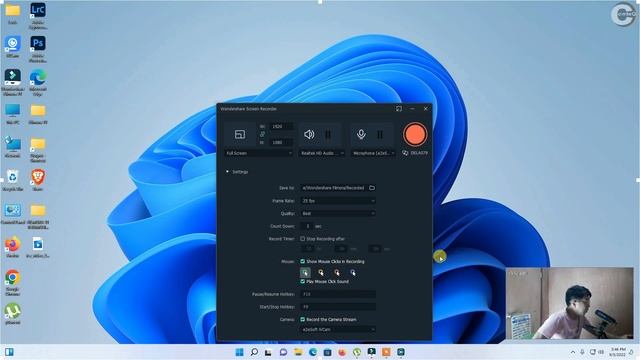Select Wondershare Filmora desktop shortcut
Viewport: 640px width, 360px height.
click(x=13, y=82)
